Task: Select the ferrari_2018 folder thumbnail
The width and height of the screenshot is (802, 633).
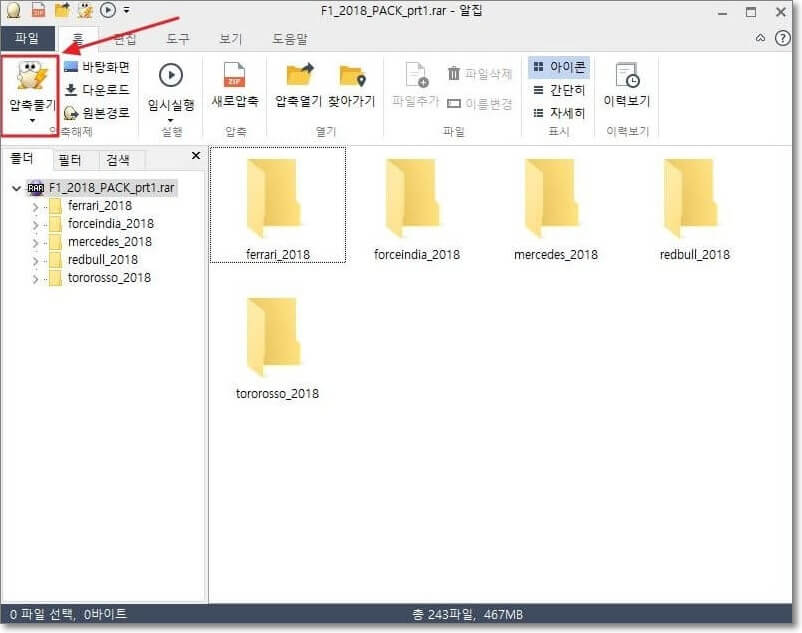Action: coord(278,205)
